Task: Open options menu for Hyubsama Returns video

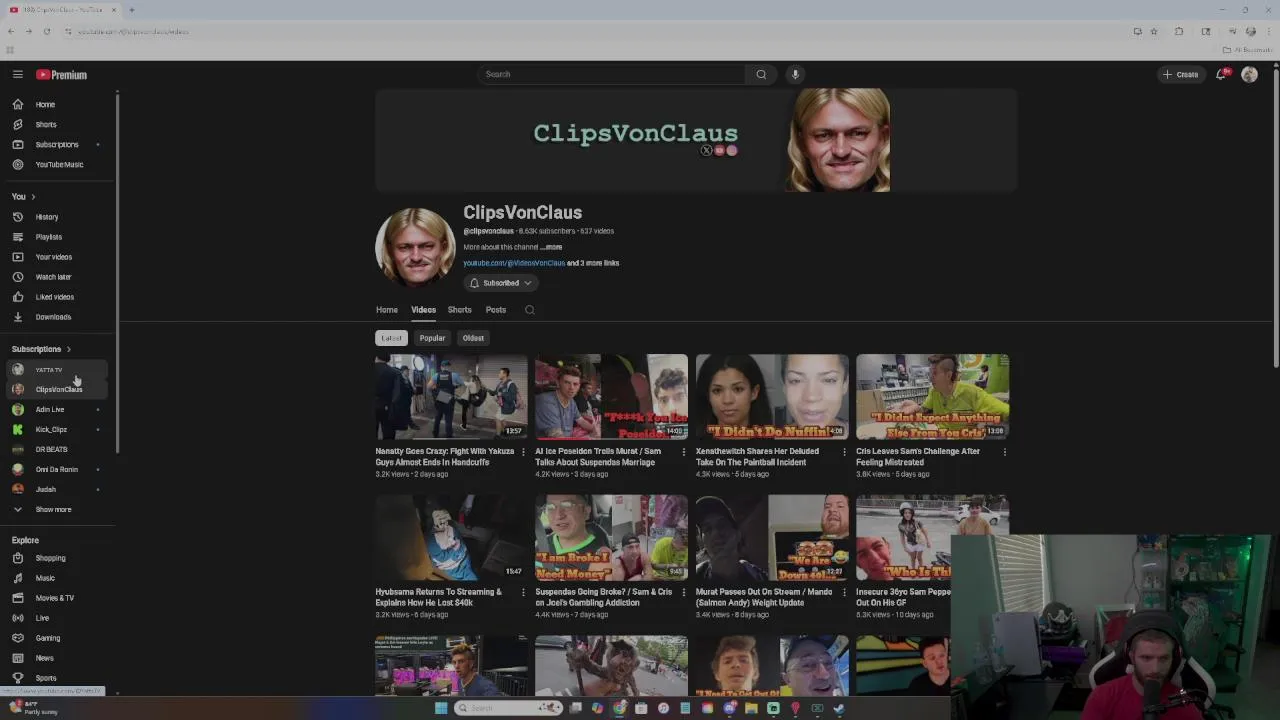Action: pos(523,592)
